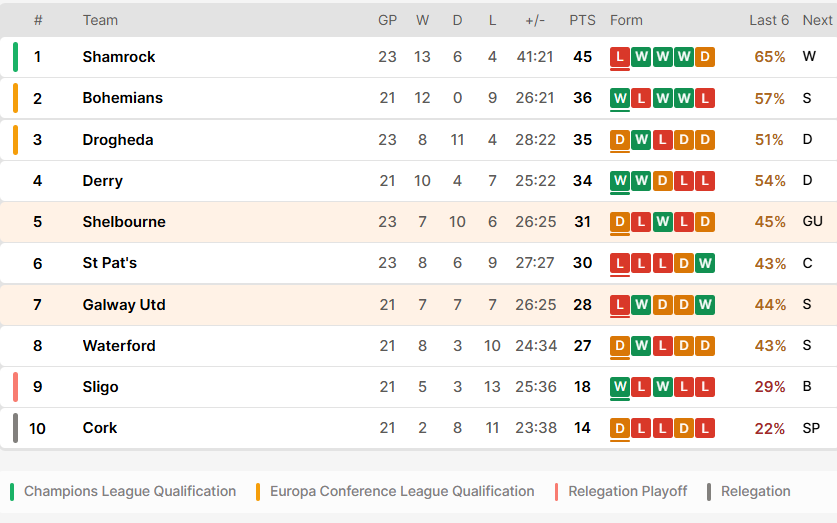
Task: Sort table by GP column header
Action: [388, 20]
